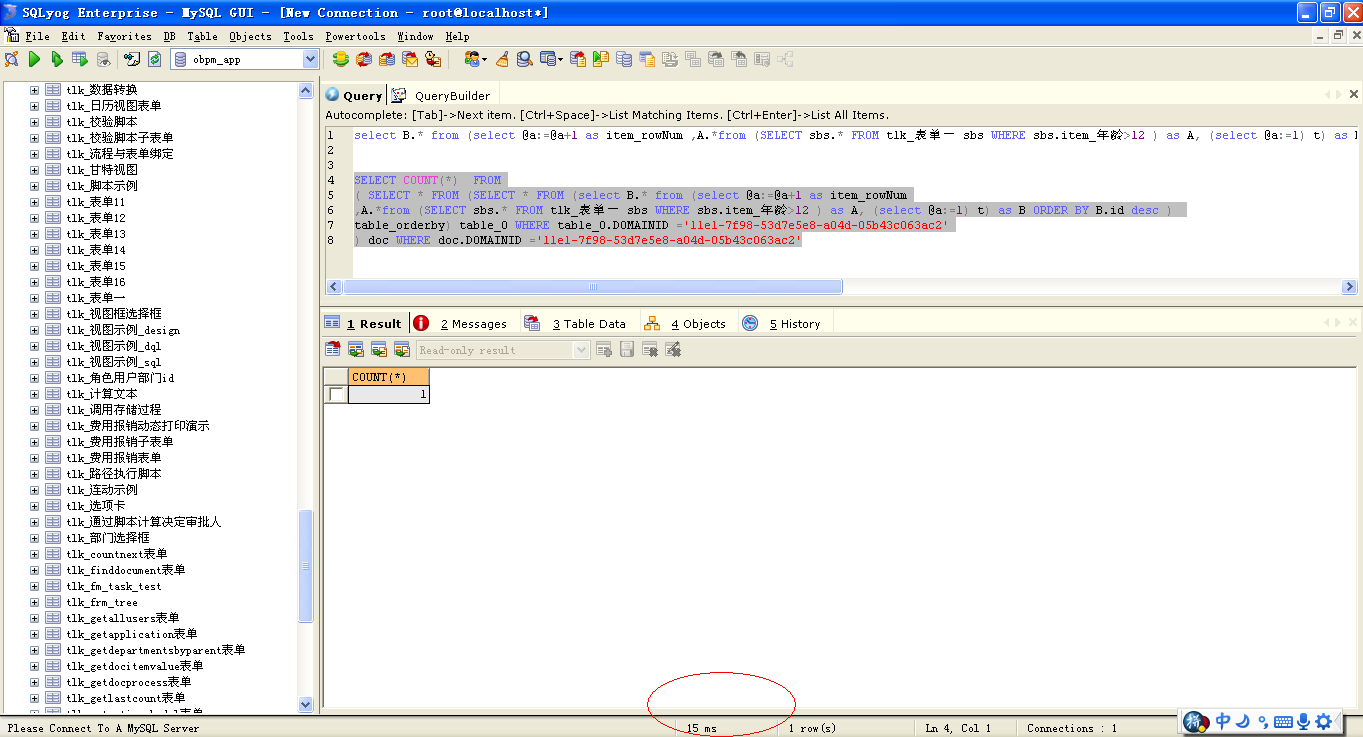Open the Objects menu
Screen dimensions: 1363x737
point(250,36)
